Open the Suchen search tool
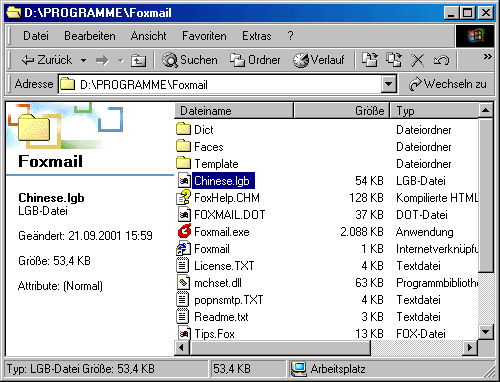 coord(189,60)
